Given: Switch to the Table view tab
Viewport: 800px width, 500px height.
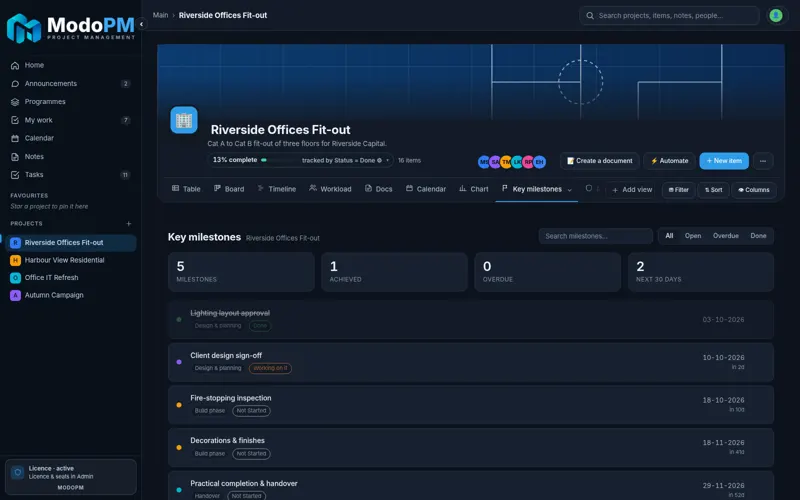Looking at the screenshot, I should click(x=186, y=189).
